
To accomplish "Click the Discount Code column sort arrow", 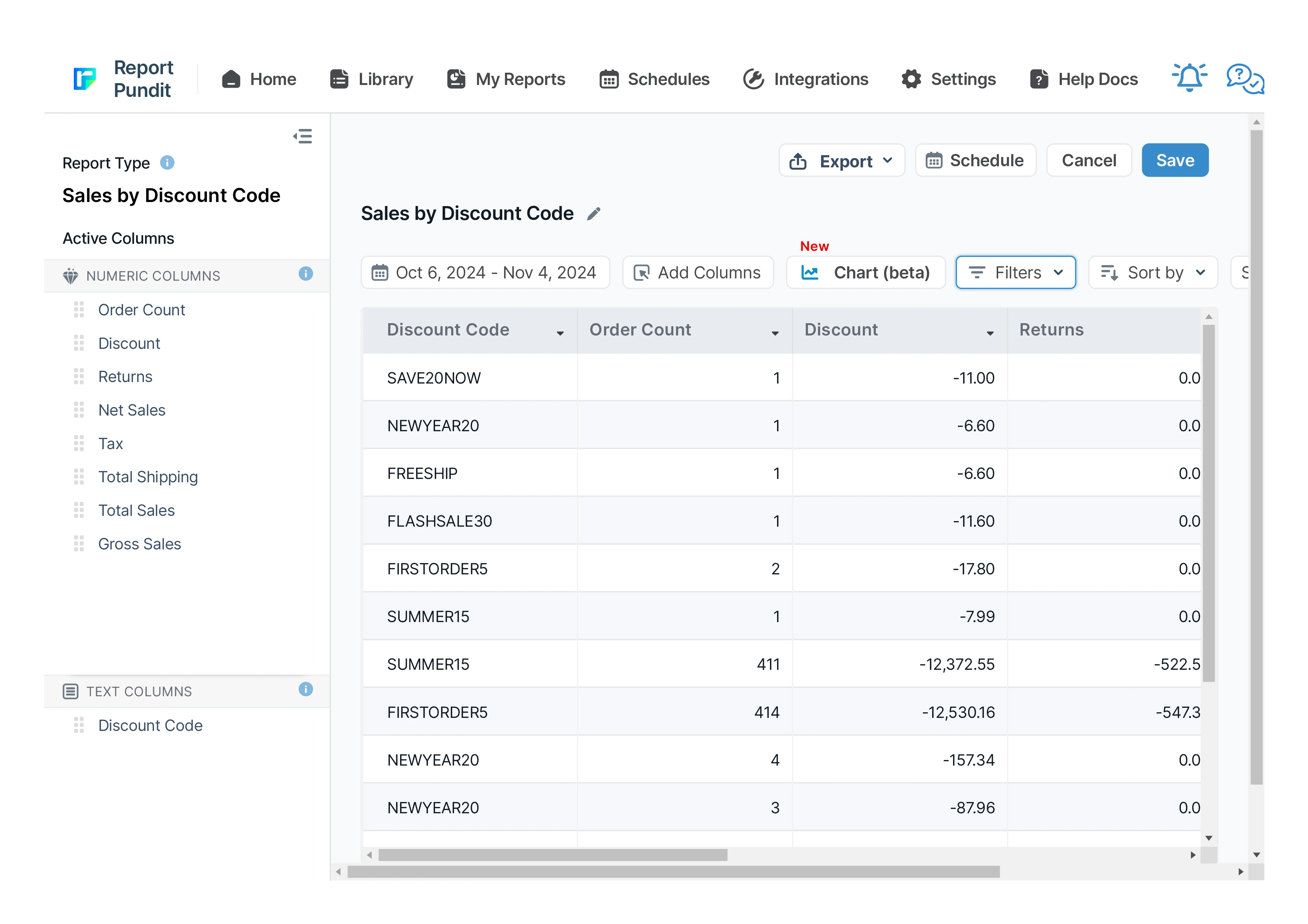I will pos(560,334).
